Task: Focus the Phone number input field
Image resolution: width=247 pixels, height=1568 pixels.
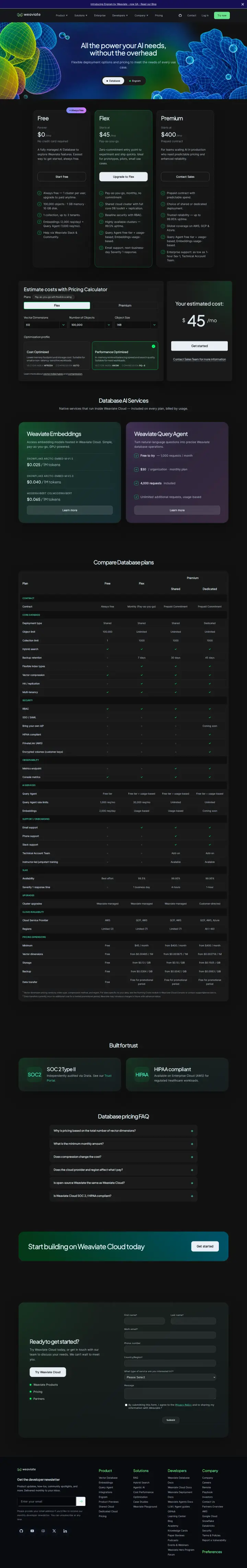Action: [x=170, y=1349]
